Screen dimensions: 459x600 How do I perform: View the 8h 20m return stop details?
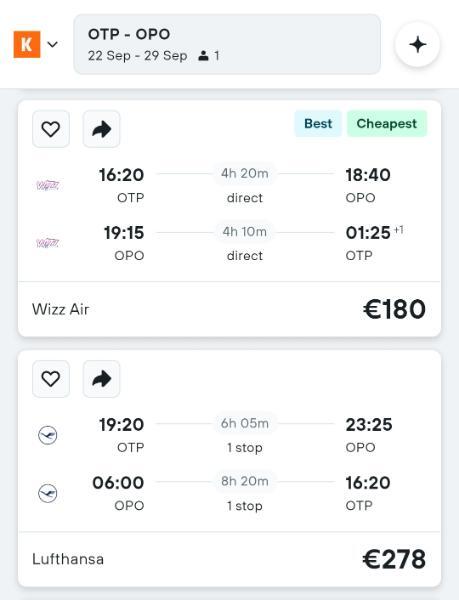coord(245,493)
